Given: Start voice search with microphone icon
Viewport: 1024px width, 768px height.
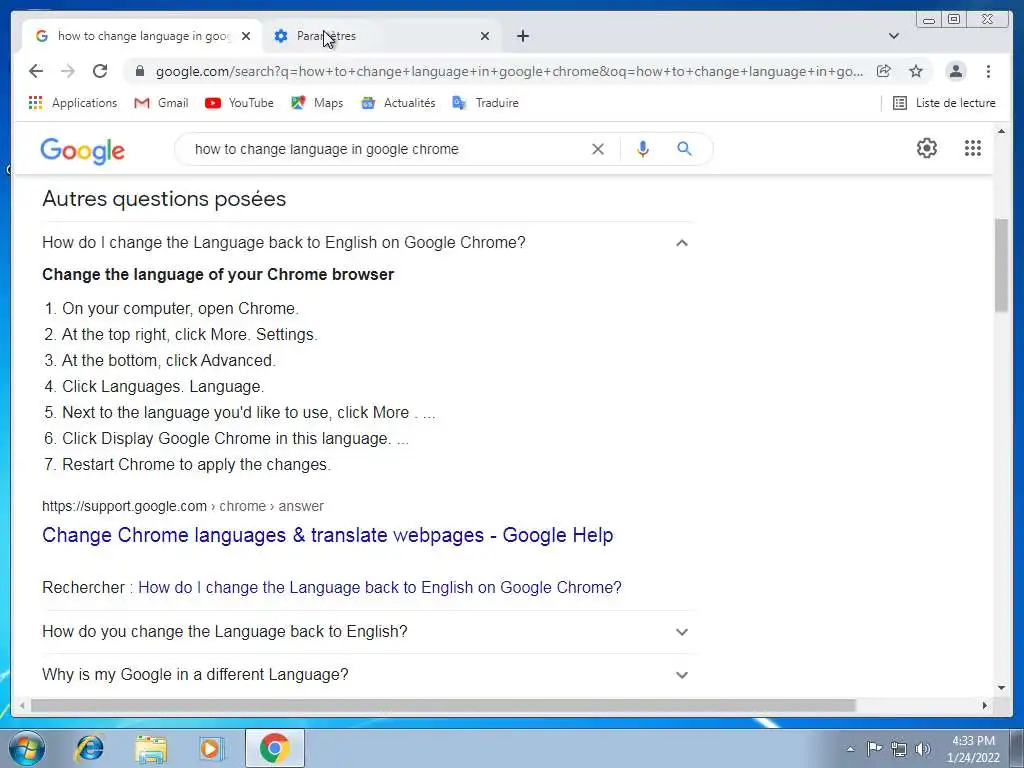Looking at the screenshot, I should [643, 149].
